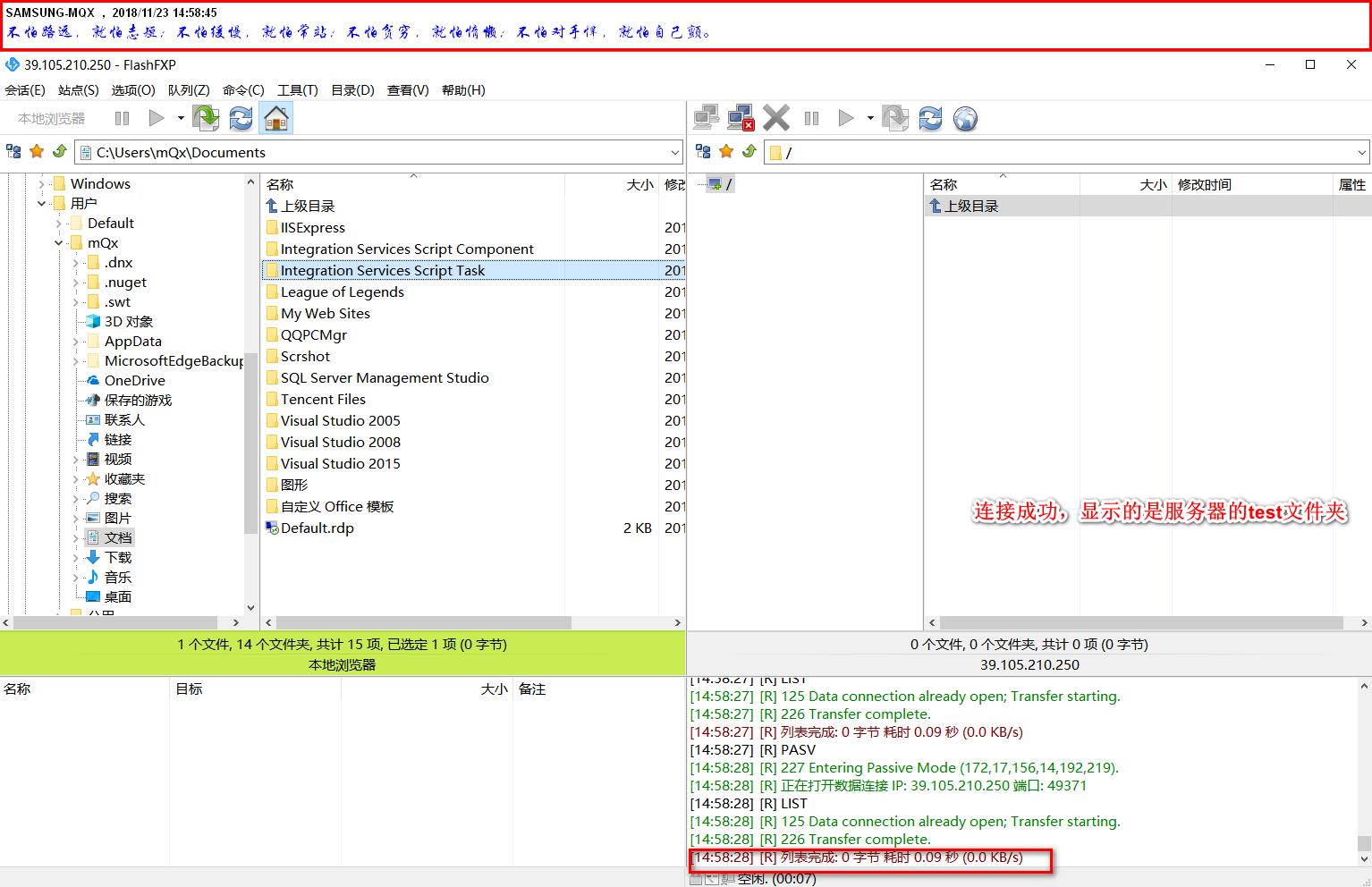Open the 查看(V) menu
The width and height of the screenshot is (1372, 887).
pos(407,89)
